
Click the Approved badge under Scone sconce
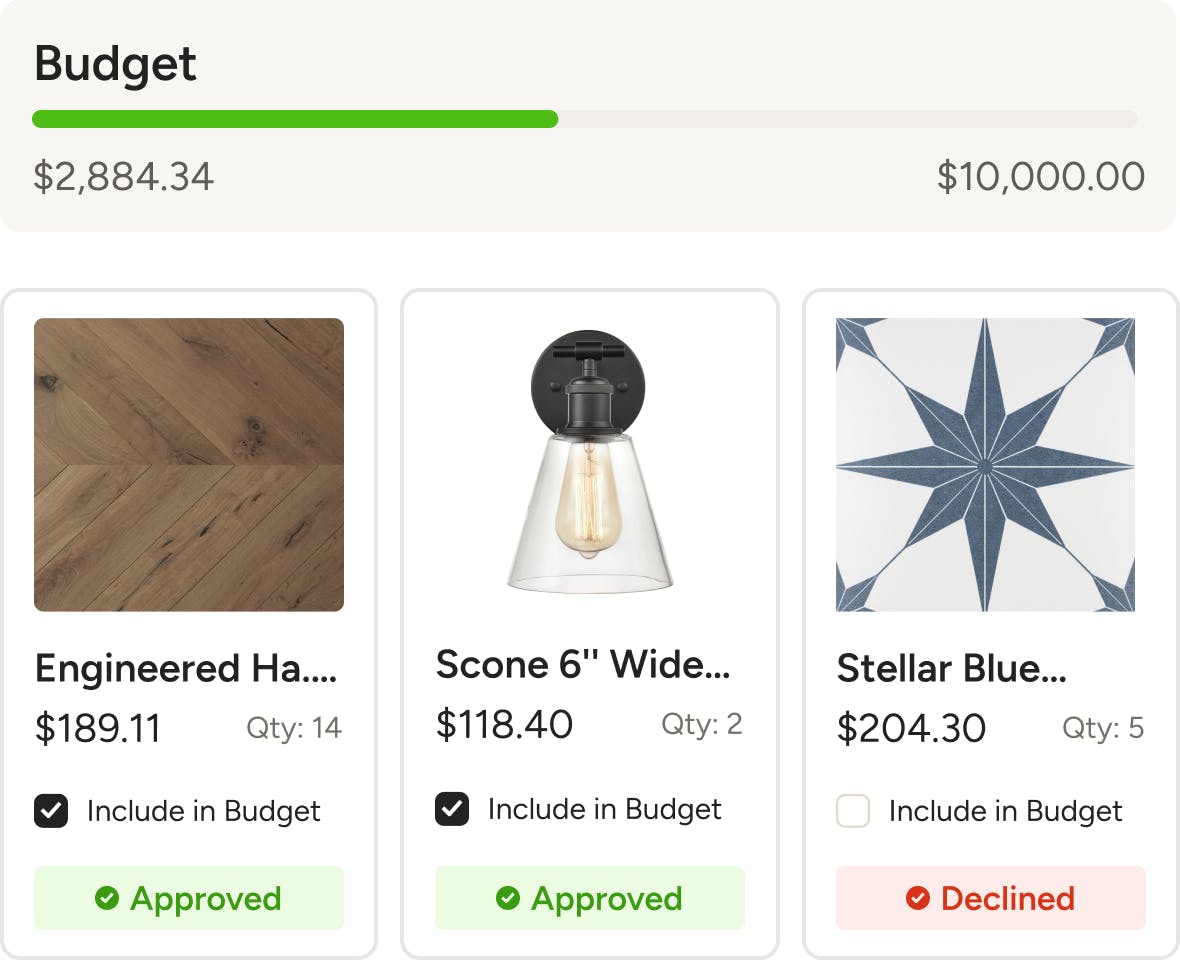[590, 898]
